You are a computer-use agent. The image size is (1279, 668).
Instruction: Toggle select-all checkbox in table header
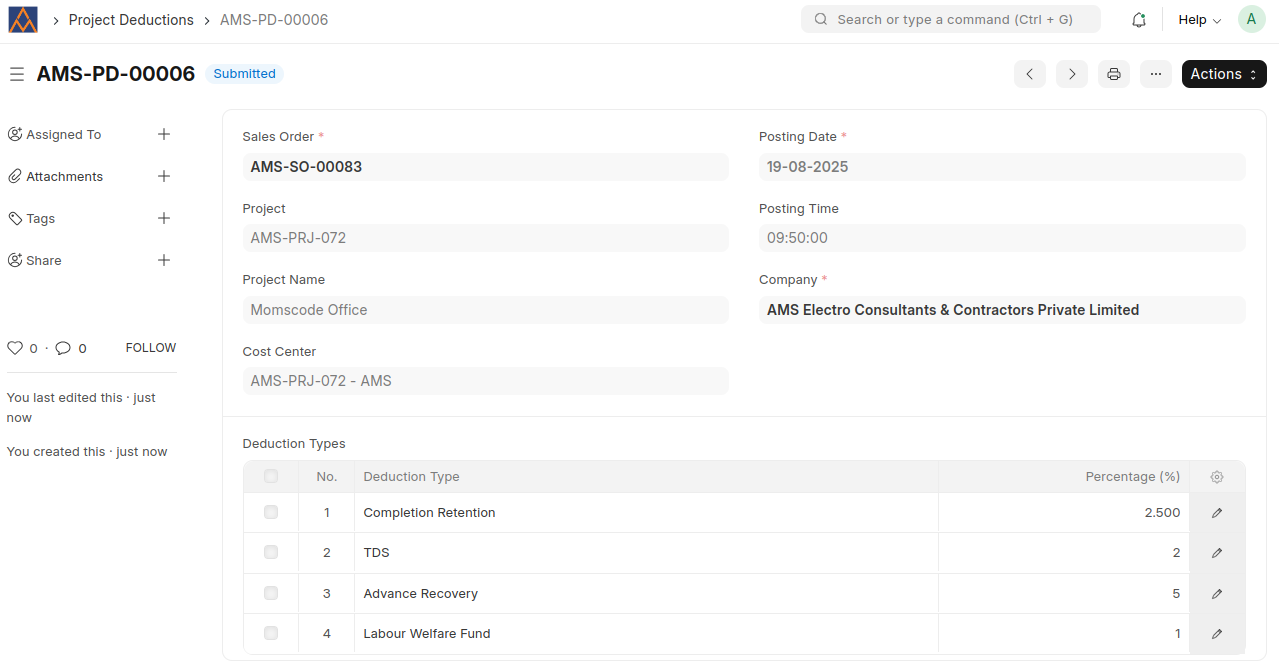pos(271,477)
